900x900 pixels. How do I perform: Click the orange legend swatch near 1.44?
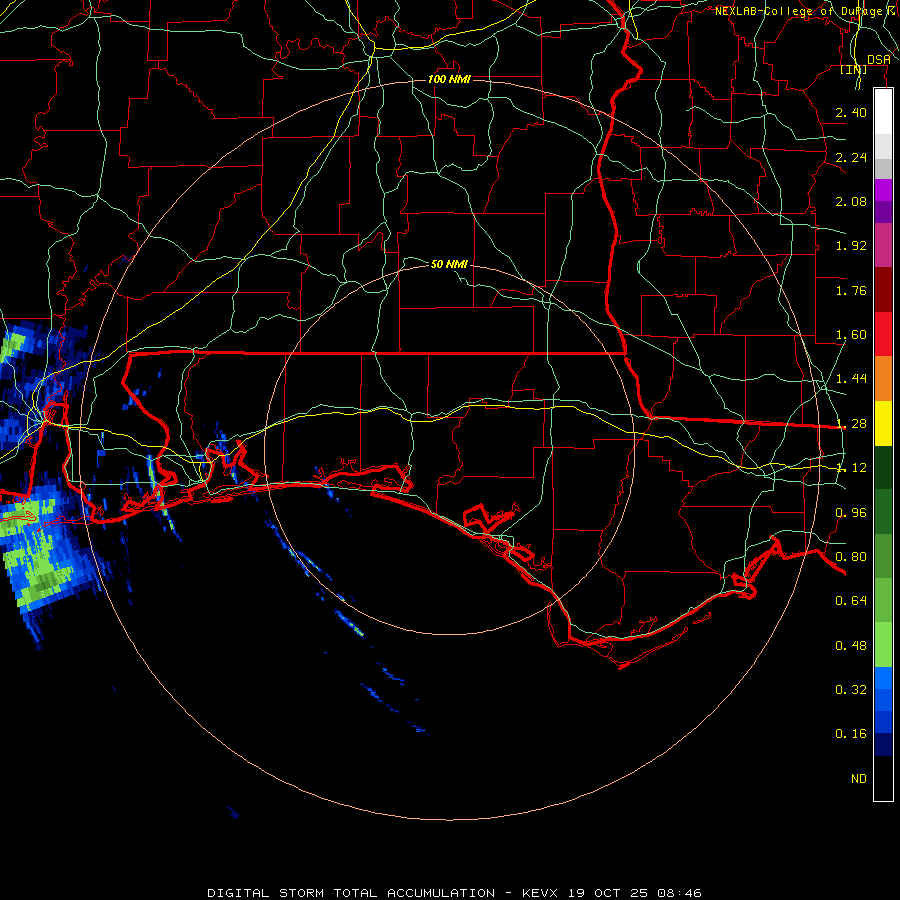pyautogui.click(x=883, y=378)
